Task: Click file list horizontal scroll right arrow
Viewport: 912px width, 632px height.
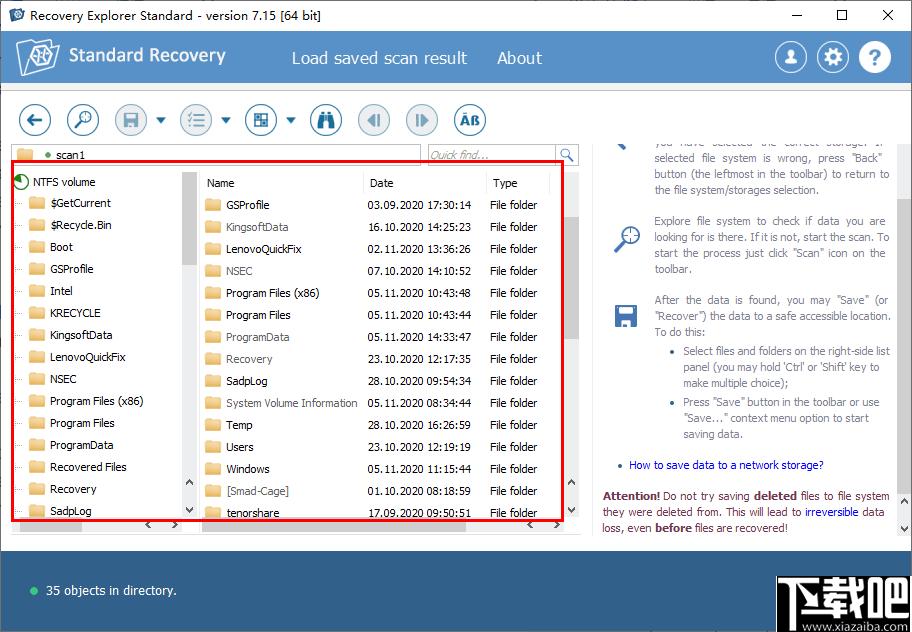Action: click(557, 525)
